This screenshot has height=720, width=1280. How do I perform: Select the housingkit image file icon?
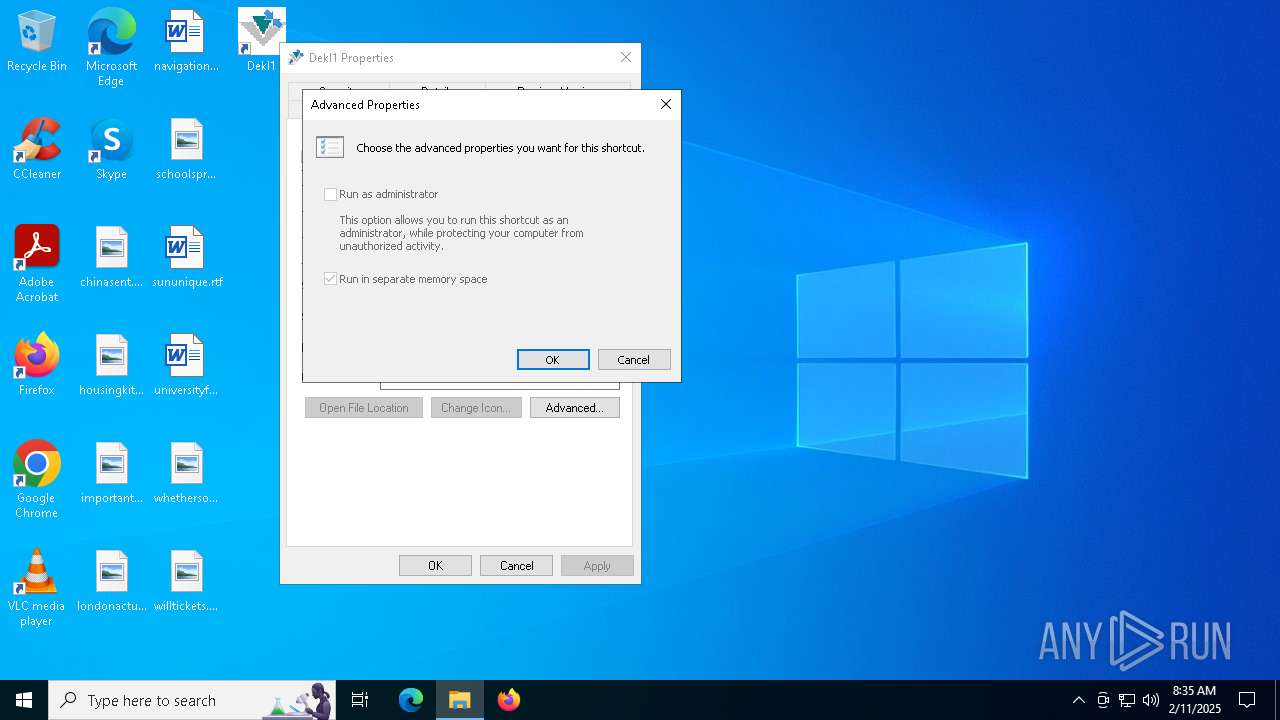111,366
